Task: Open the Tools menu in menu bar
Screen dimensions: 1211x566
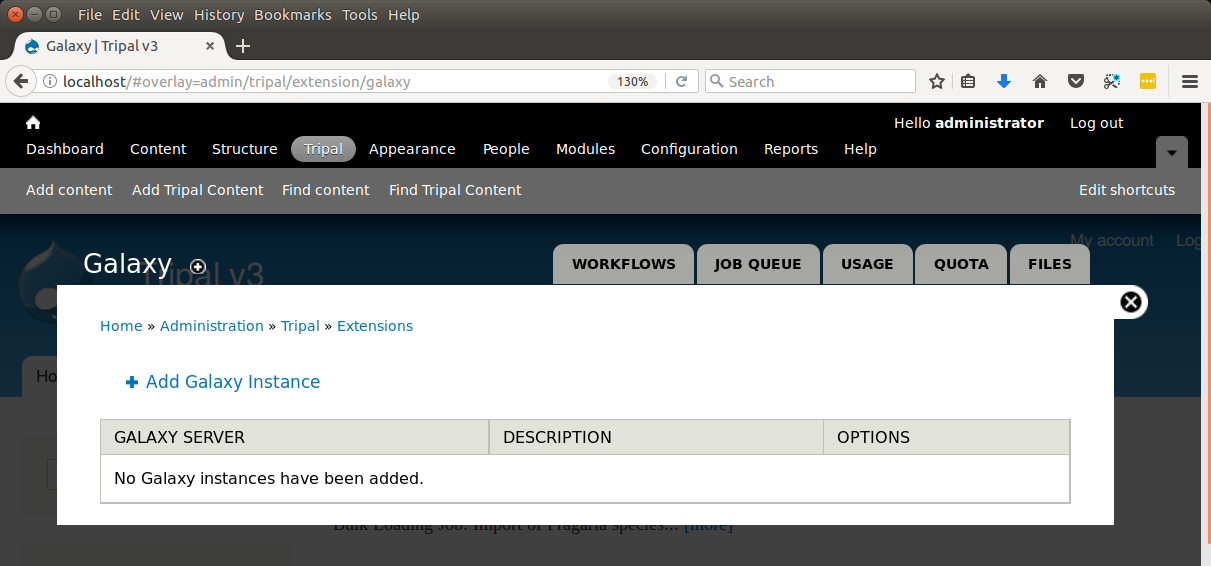Action: click(360, 15)
